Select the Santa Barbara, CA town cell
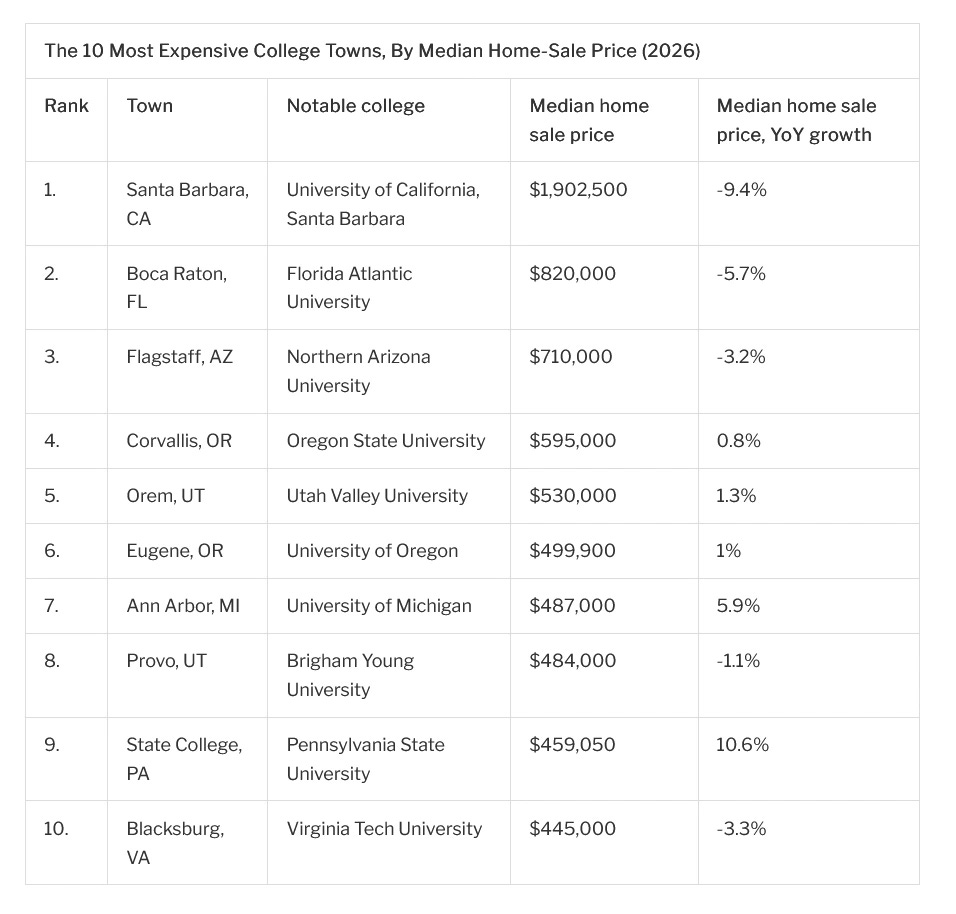The width and height of the screenshot is (956, 914). [188, 204]
